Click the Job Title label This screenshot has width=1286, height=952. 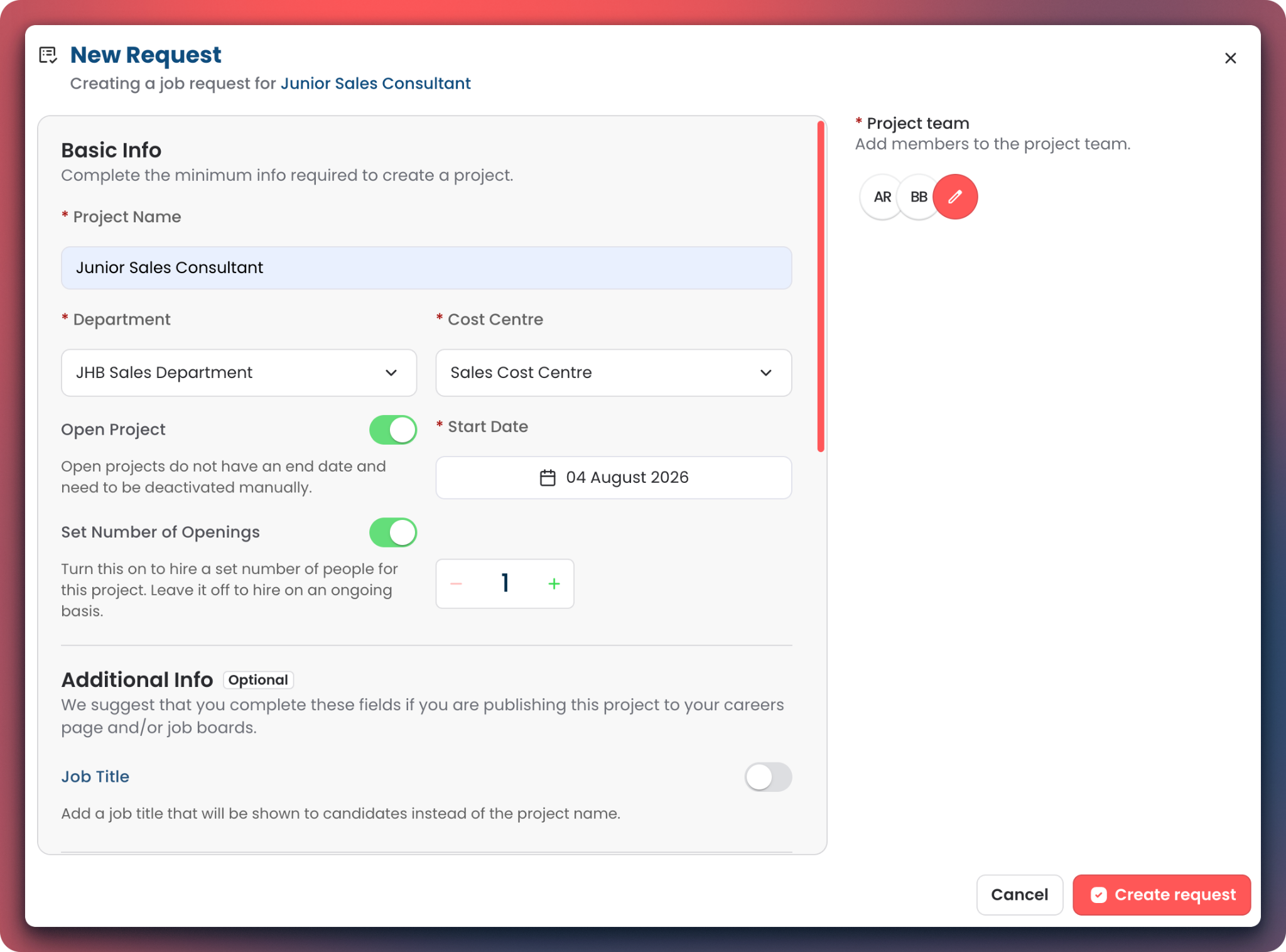(x=95, y=777)
